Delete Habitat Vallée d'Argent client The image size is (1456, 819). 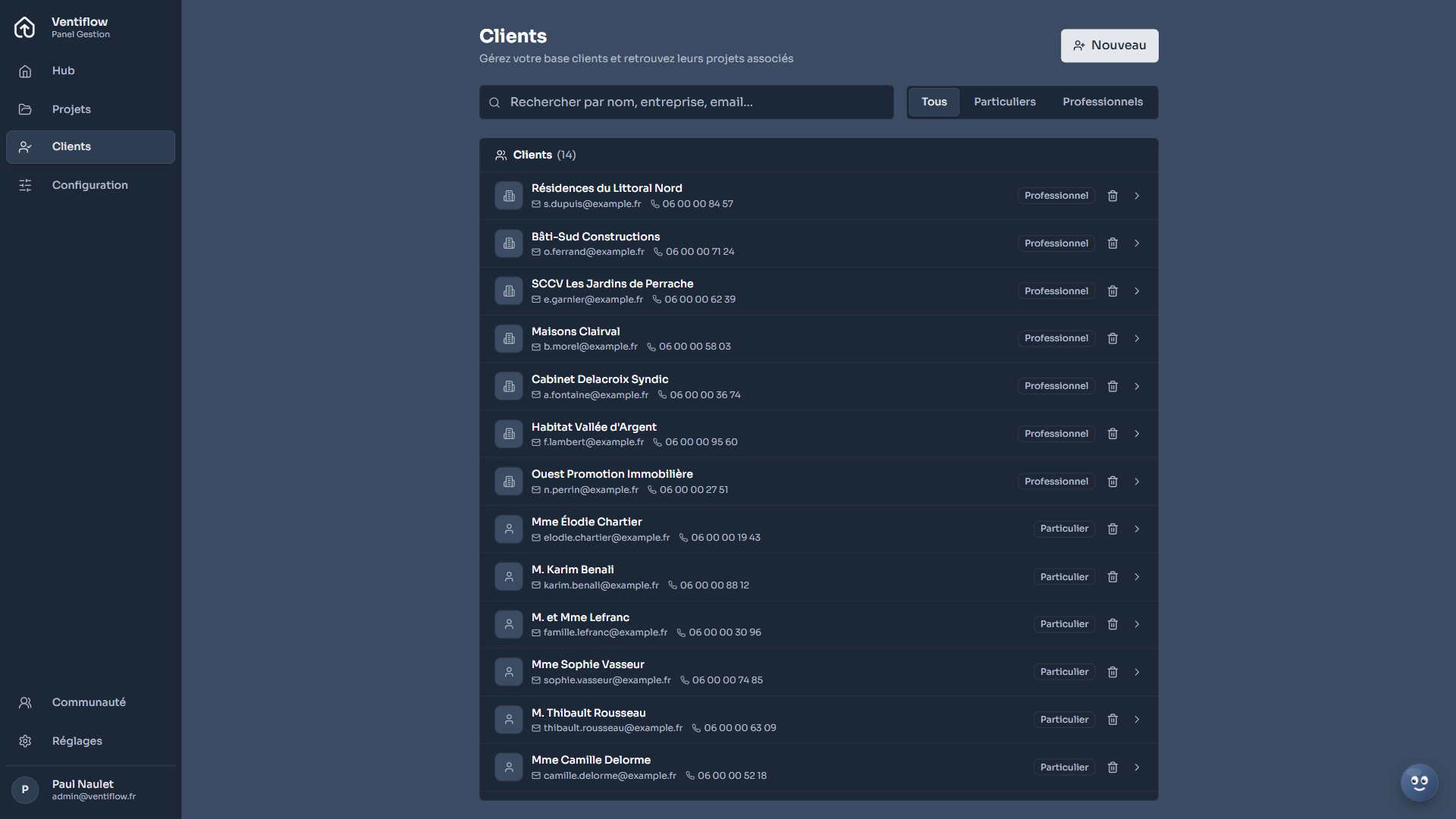pyautogui.click(x=1112, y=434)
